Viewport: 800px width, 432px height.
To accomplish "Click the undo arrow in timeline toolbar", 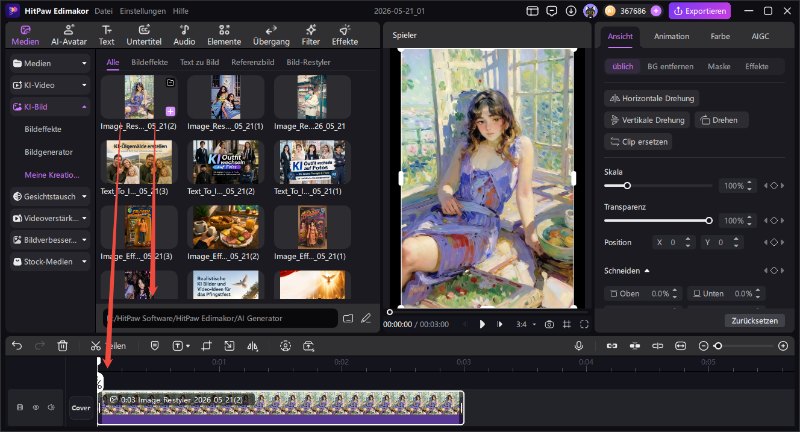I will click(17, 346).
